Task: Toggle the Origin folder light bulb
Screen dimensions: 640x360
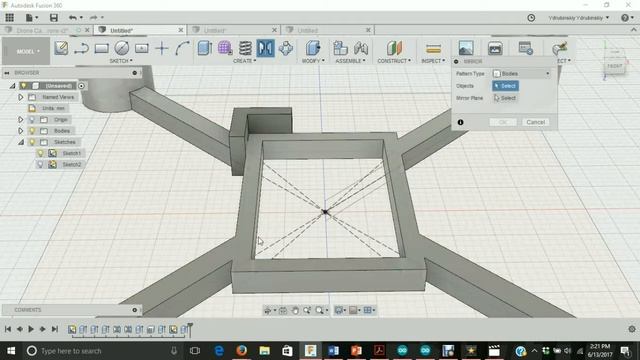Action: point(32,120)
